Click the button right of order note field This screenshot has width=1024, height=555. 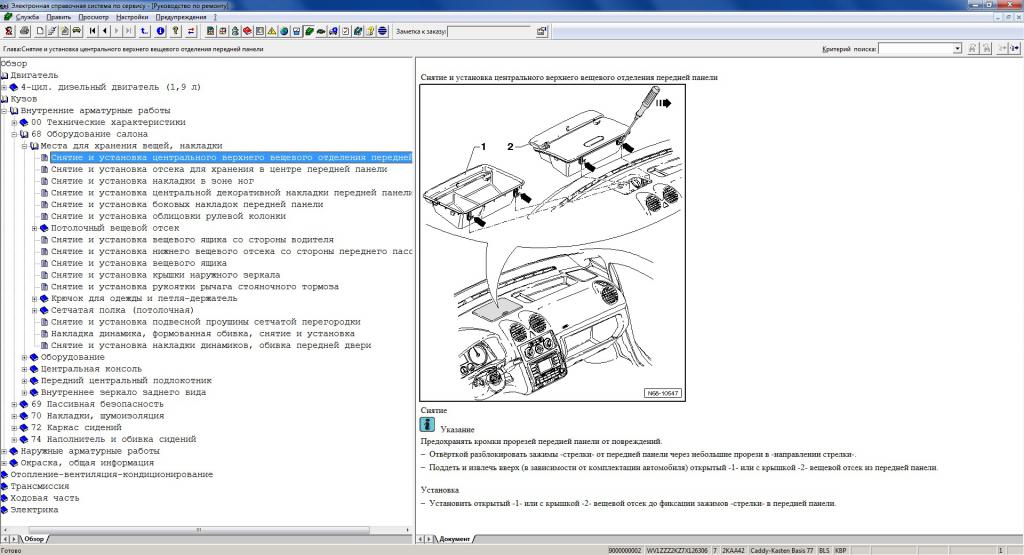541,31
